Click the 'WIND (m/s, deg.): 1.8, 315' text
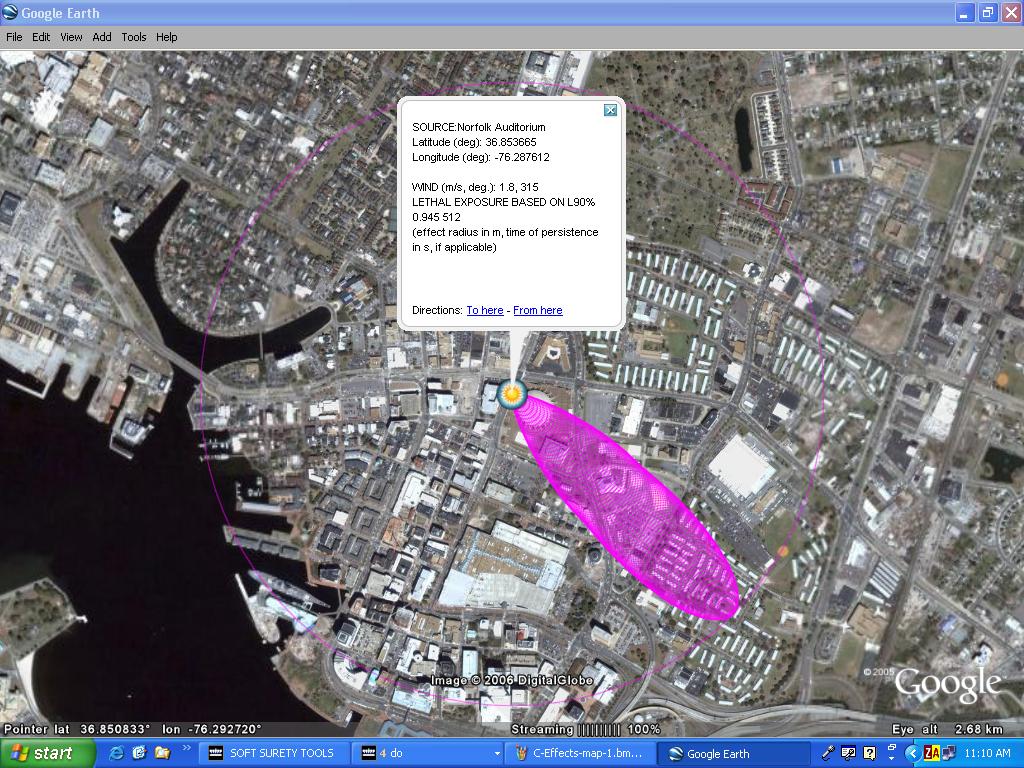The width and height of the screenshot is (1024, 768). [475, 187]
